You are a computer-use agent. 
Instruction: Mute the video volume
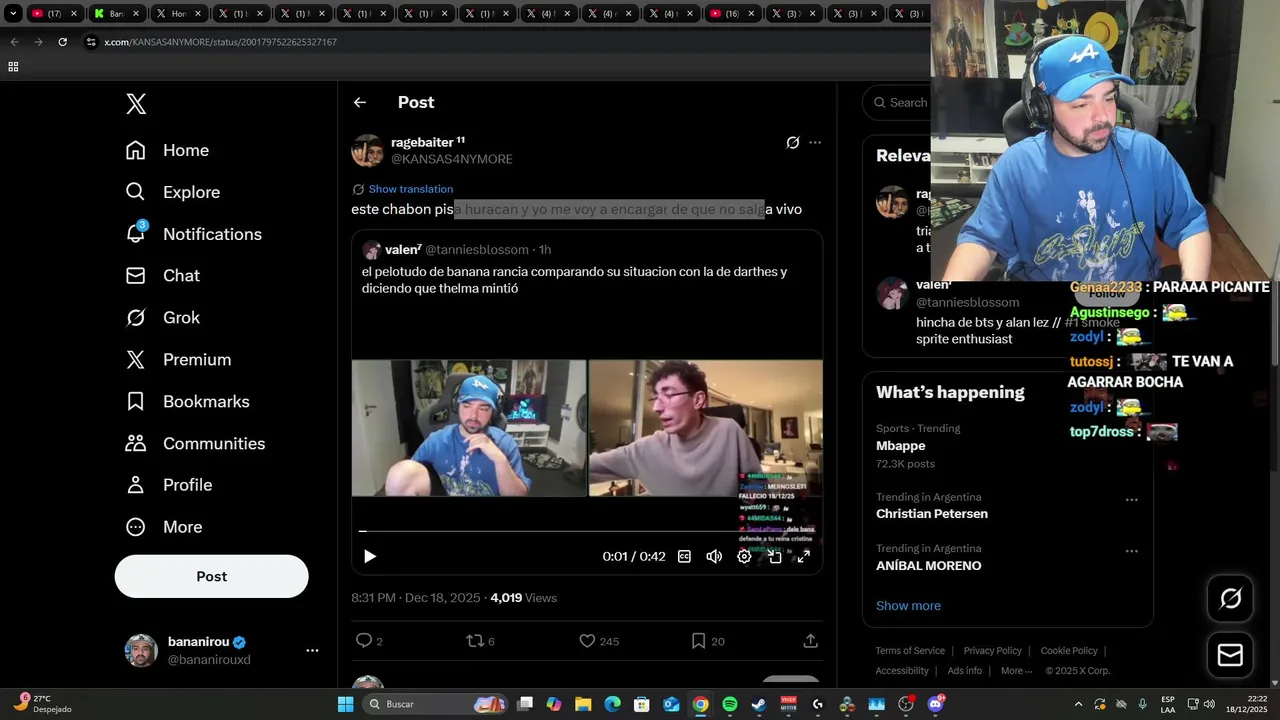(x=714, y=556)
